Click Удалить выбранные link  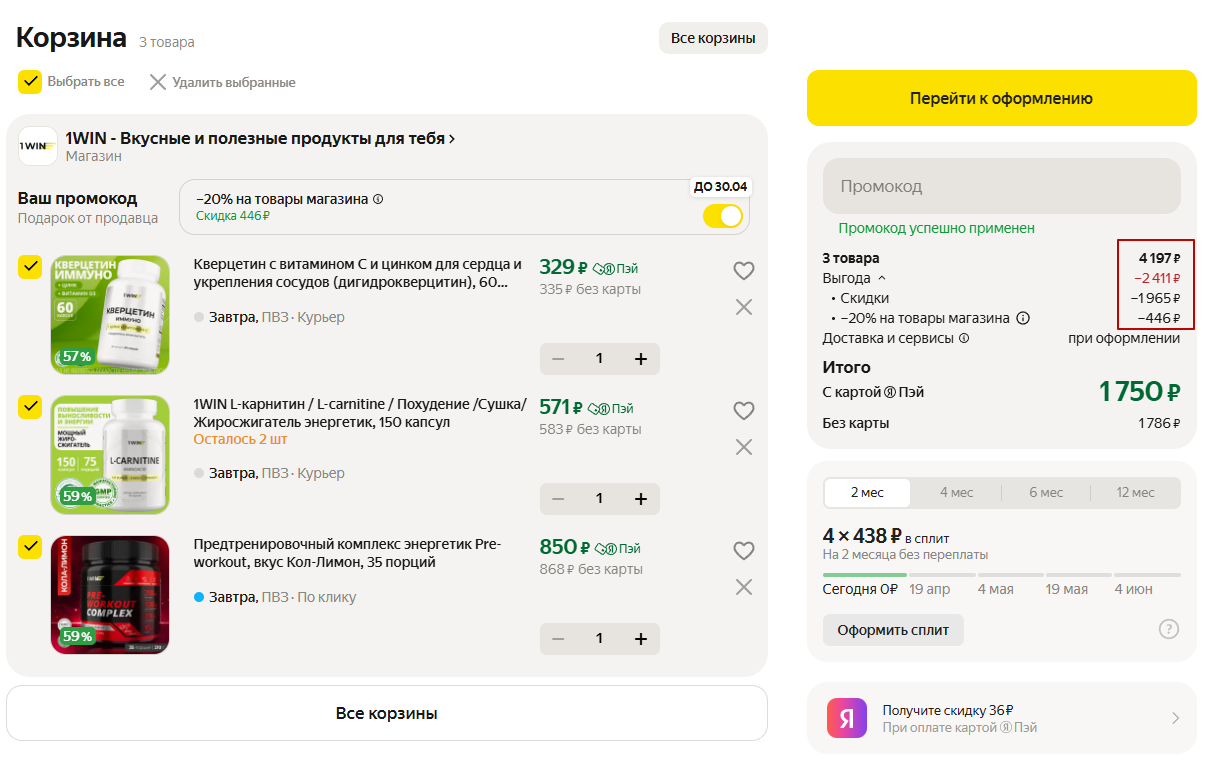coord(234,82)
